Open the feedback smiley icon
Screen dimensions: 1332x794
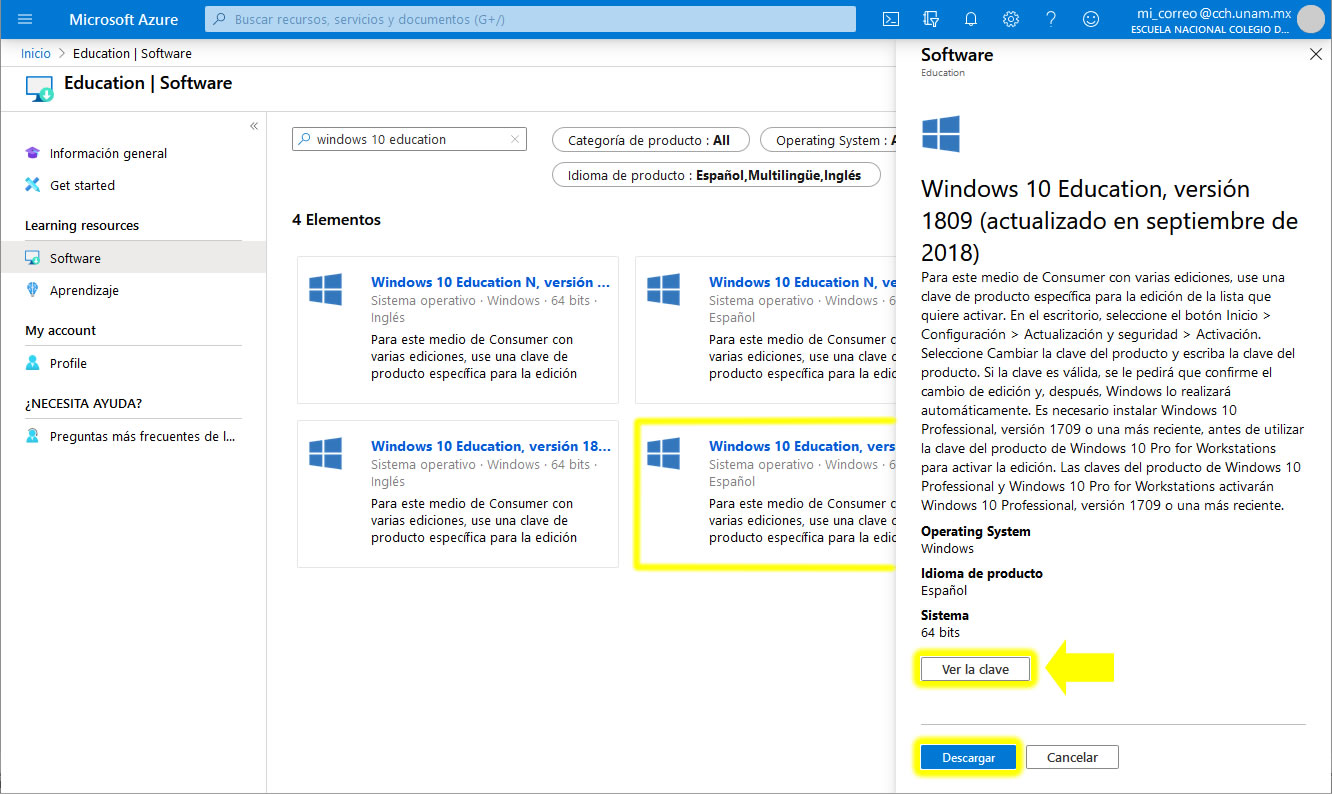pyautogui.click(x=1091, y=19)
